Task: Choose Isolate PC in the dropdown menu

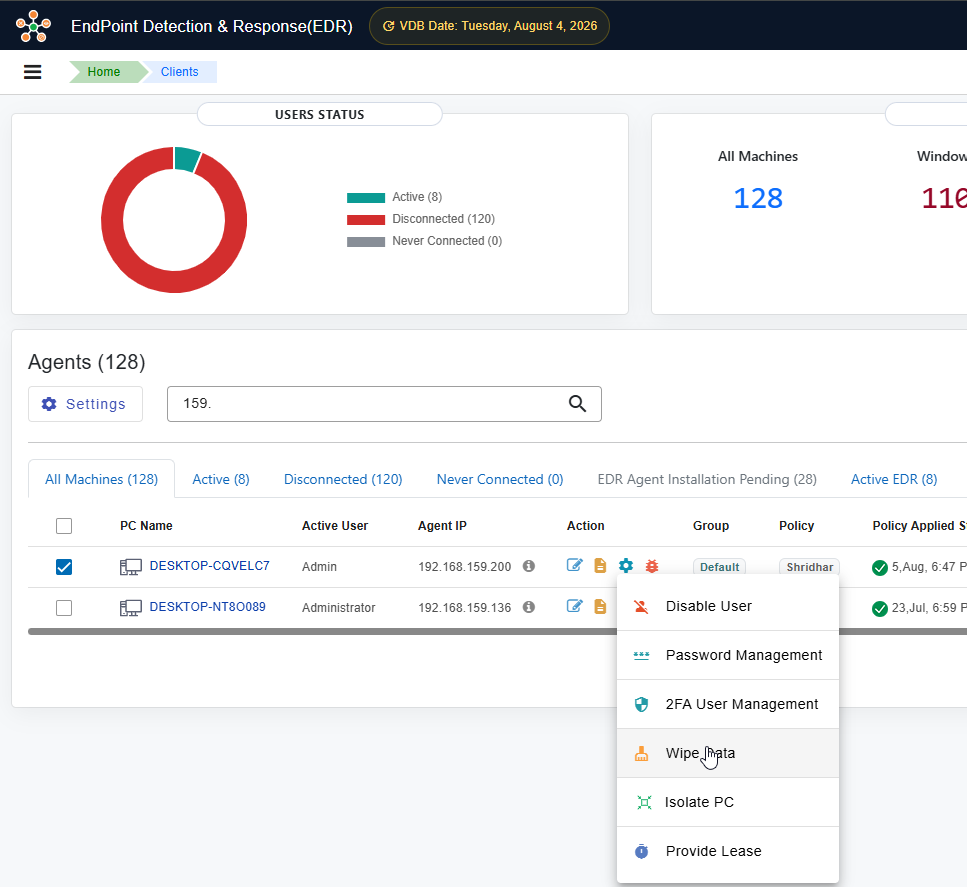Action: pos(728,802)
